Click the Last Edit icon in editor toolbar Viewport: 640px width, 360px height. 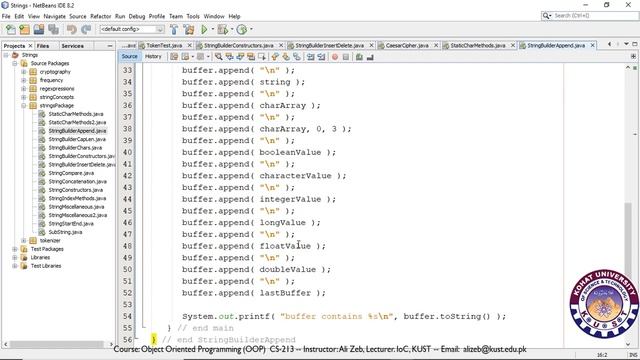(174, 57)
